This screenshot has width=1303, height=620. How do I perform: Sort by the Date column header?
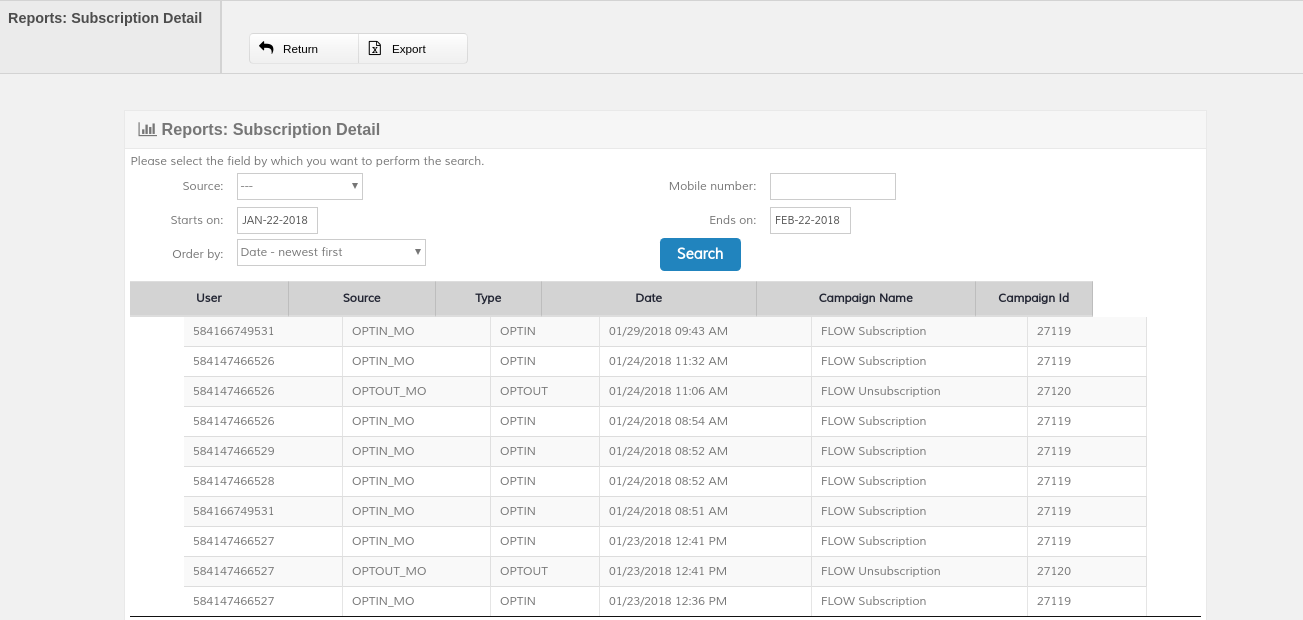(648, 298)
